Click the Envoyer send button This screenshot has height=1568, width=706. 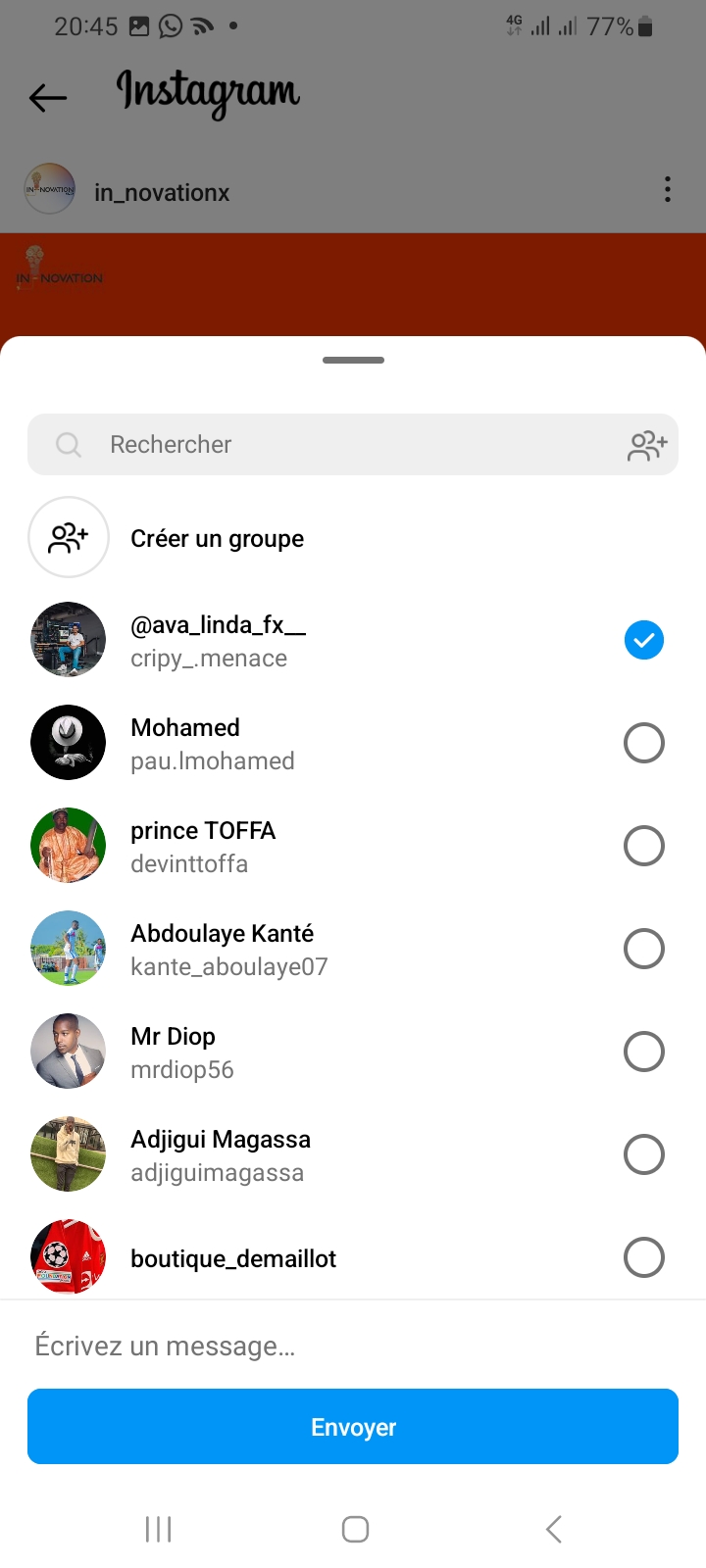(x=353, y=1427)
